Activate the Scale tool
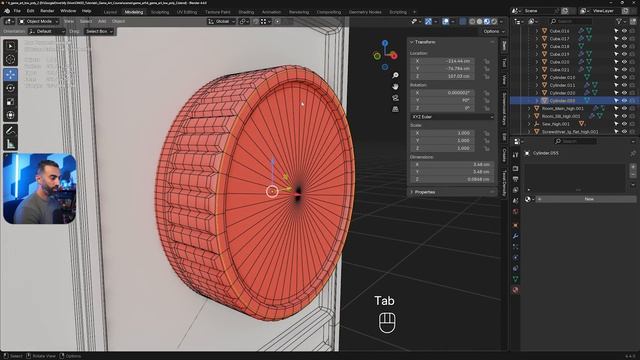 click(11, 102)
